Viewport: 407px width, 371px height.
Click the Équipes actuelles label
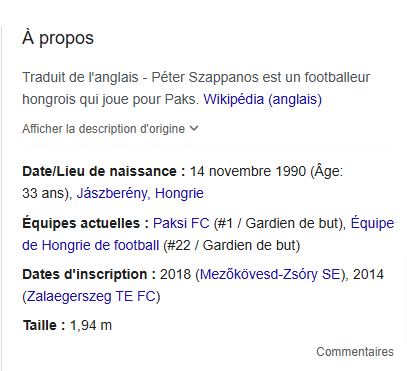coord(85,223)
